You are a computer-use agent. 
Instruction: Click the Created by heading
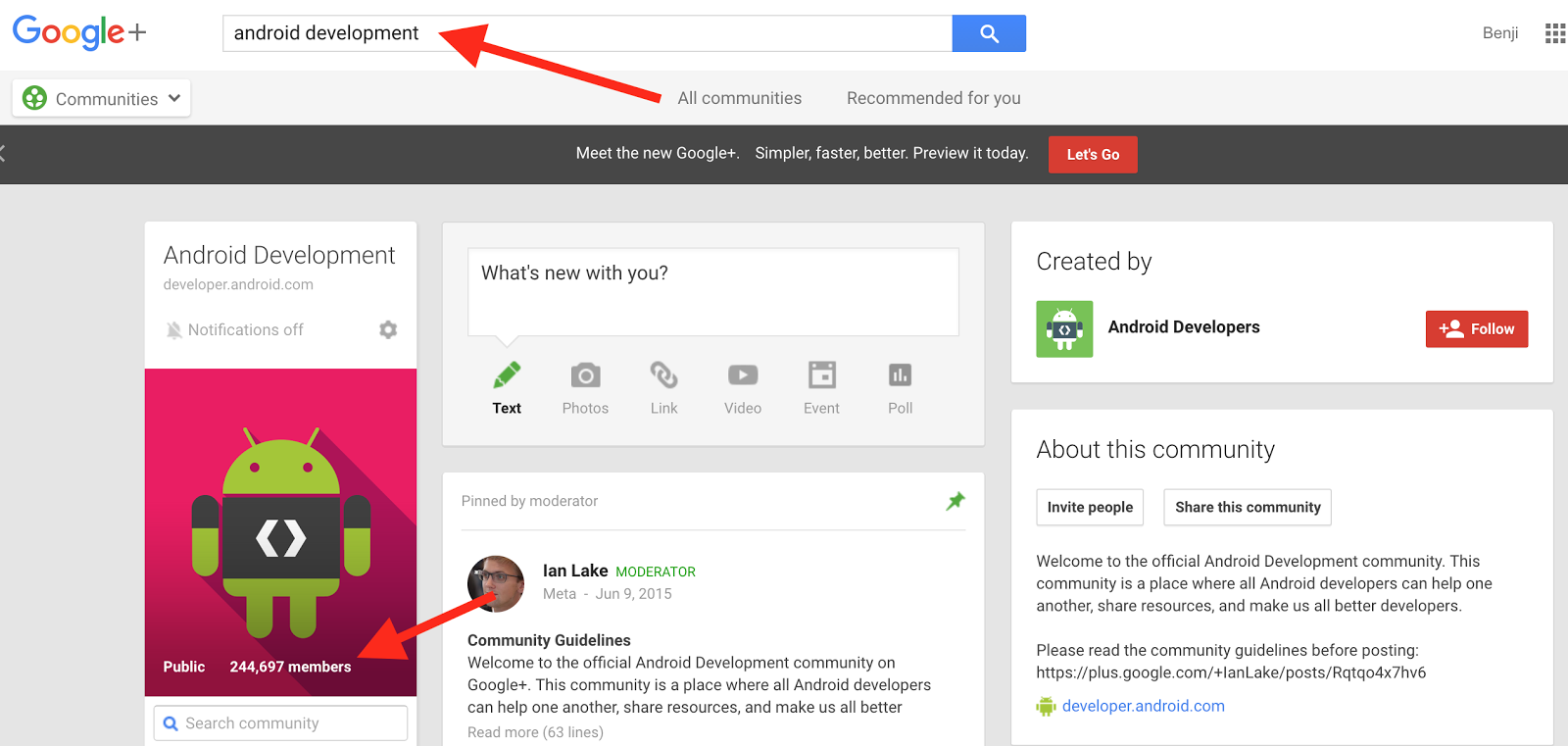pos(1094,262)
